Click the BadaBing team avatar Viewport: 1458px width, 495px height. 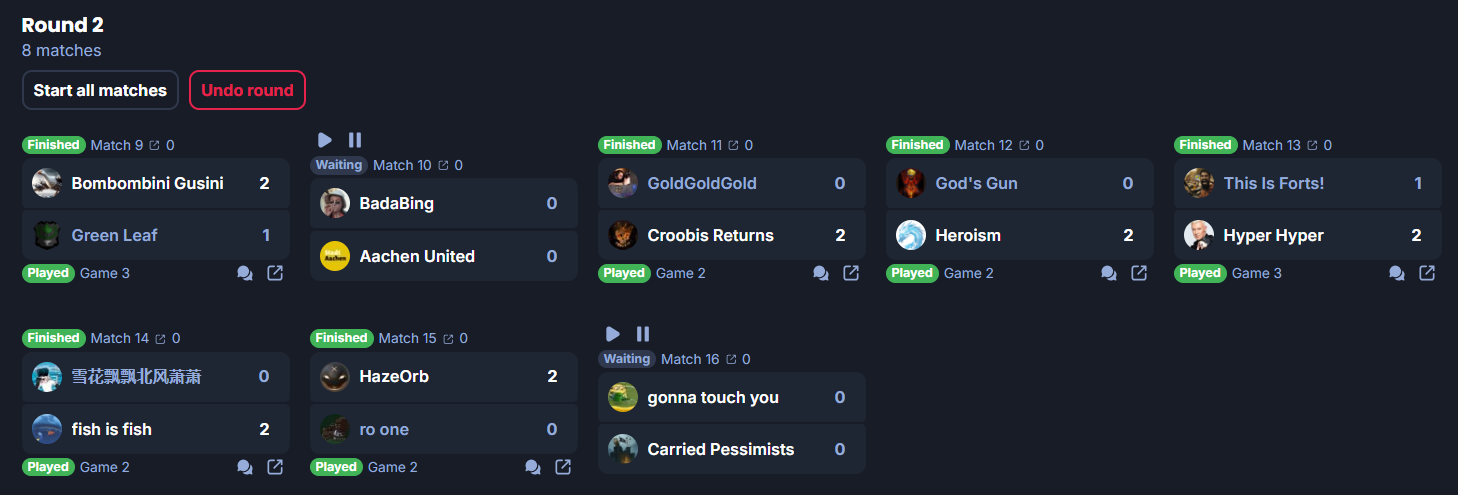[x=335, y=204]
